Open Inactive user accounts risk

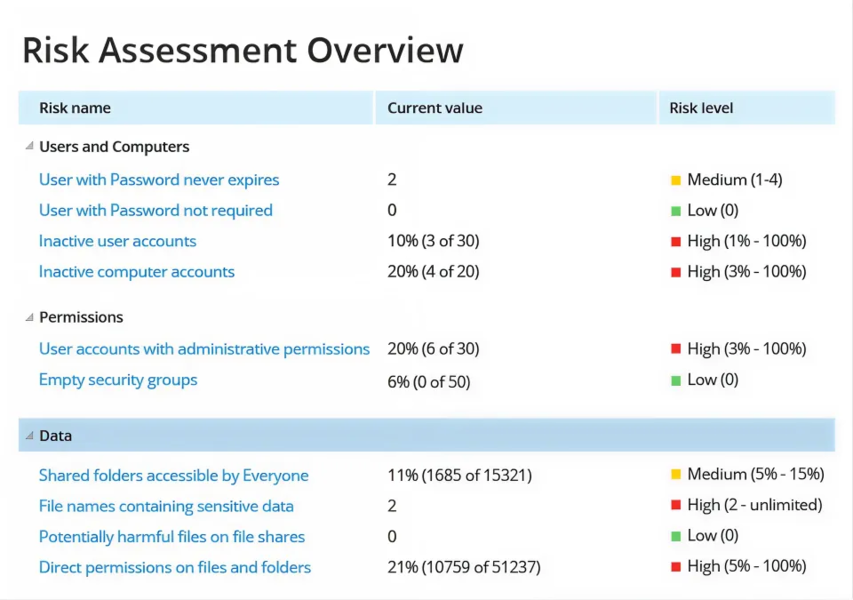[x=117, y=241]
